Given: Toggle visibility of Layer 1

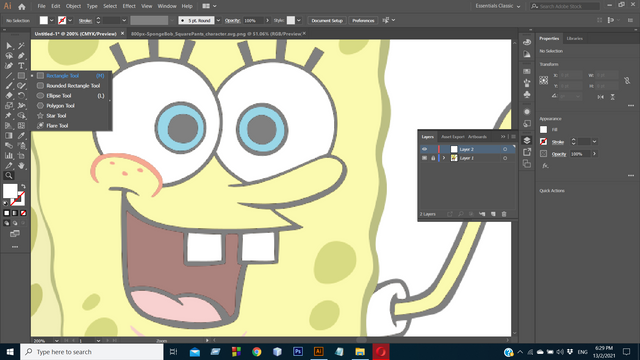Looking at the screenshot, I should tap(424, 158).
